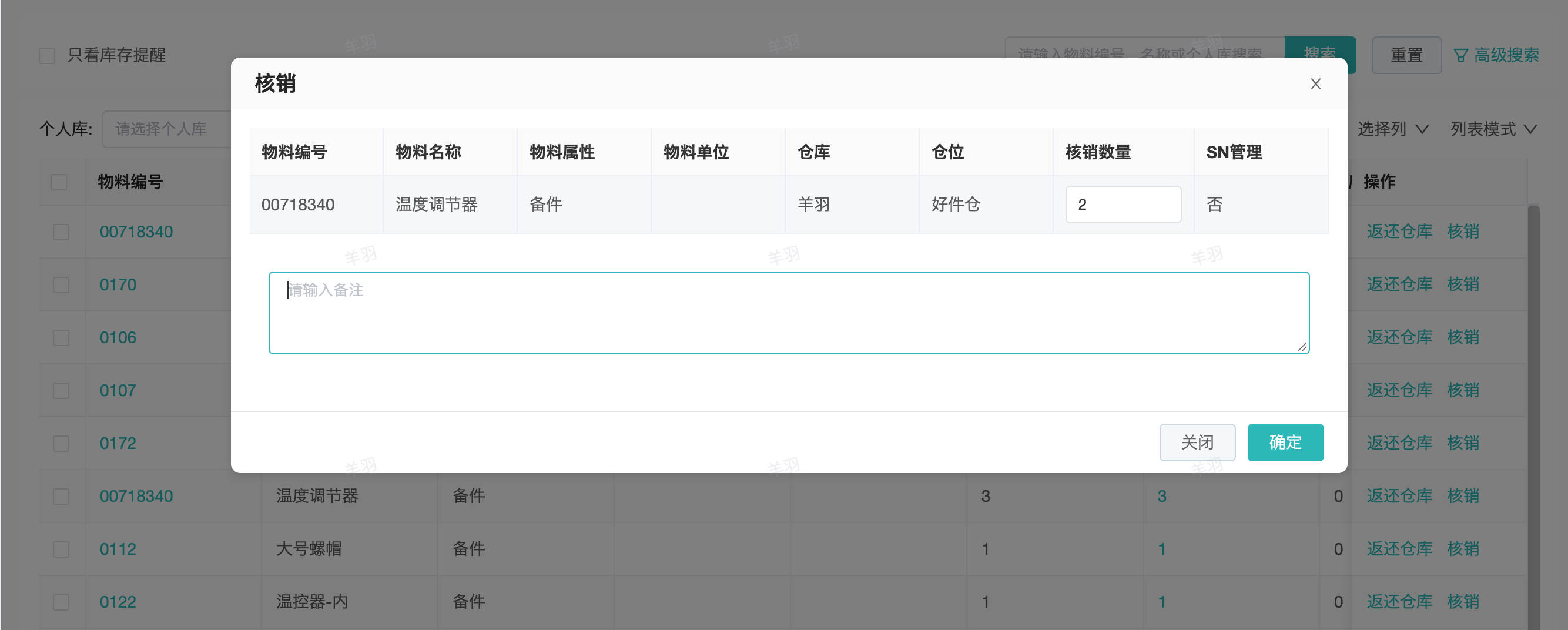Click 核销 in row 0170

coord(1463,284)
